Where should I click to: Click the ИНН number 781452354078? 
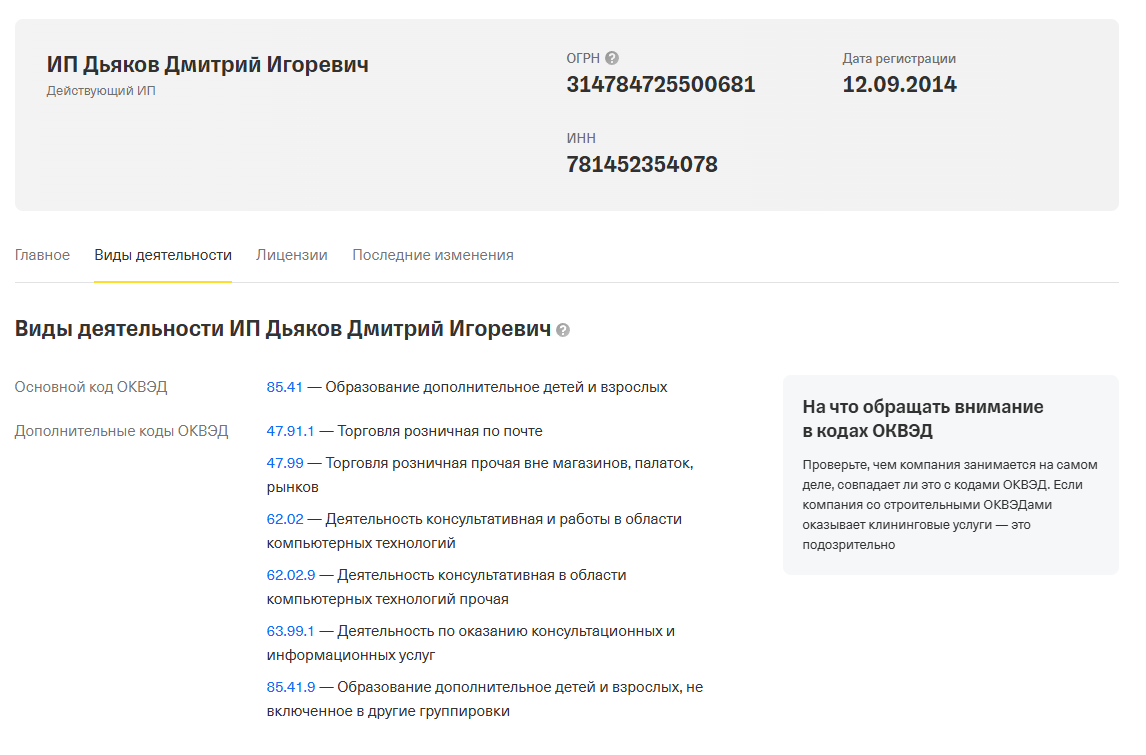641,165
